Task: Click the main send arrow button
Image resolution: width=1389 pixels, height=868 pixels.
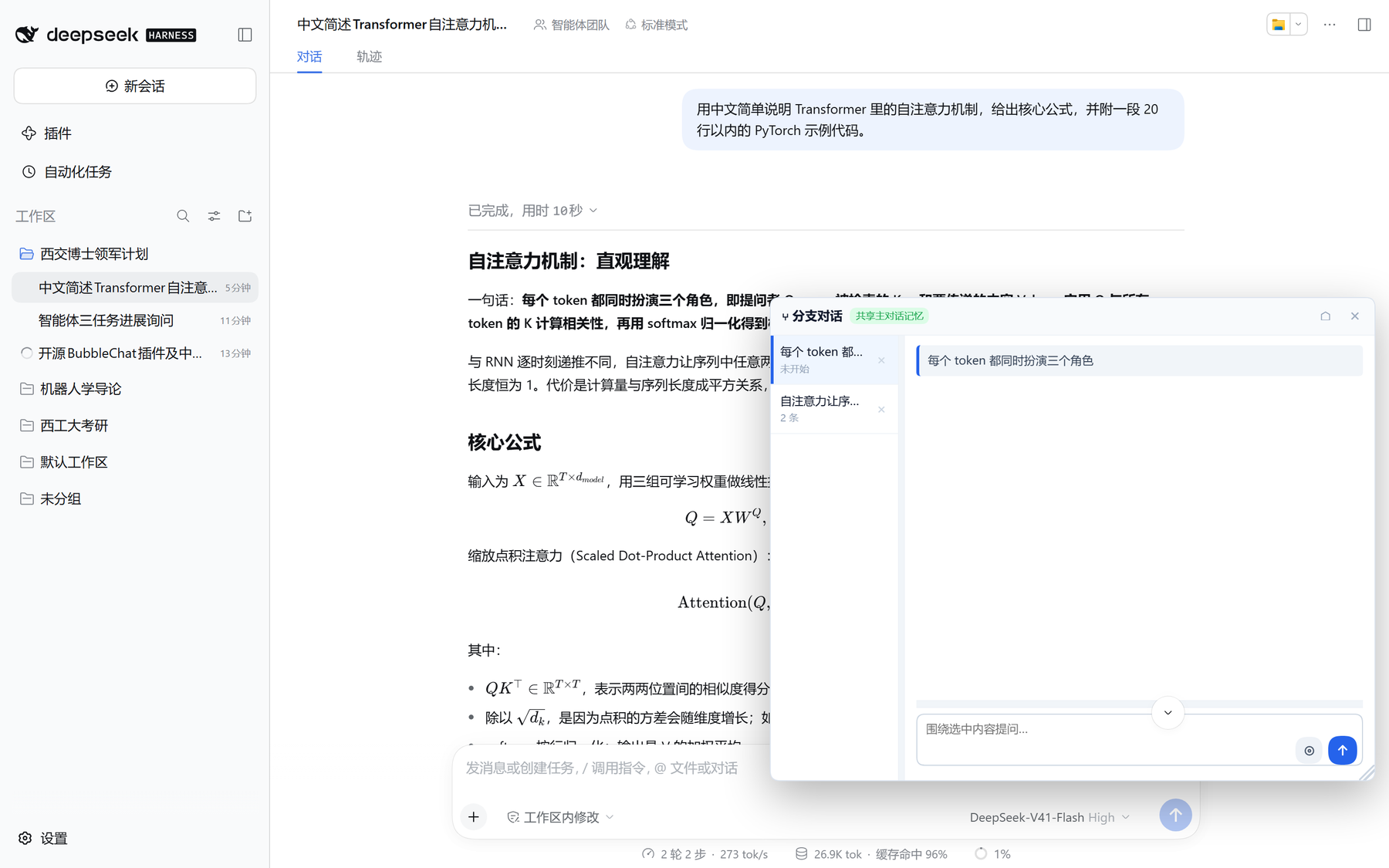Action: pos(1175,815)
